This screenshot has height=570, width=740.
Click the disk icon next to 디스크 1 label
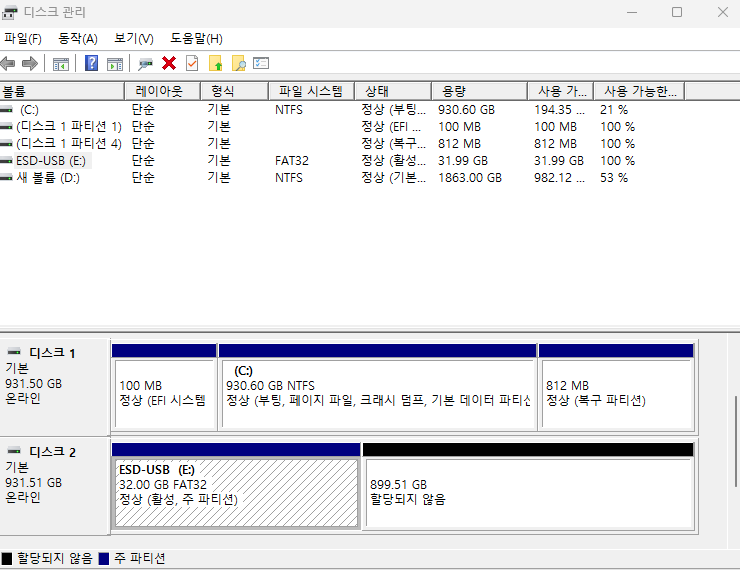coord(15,352)
